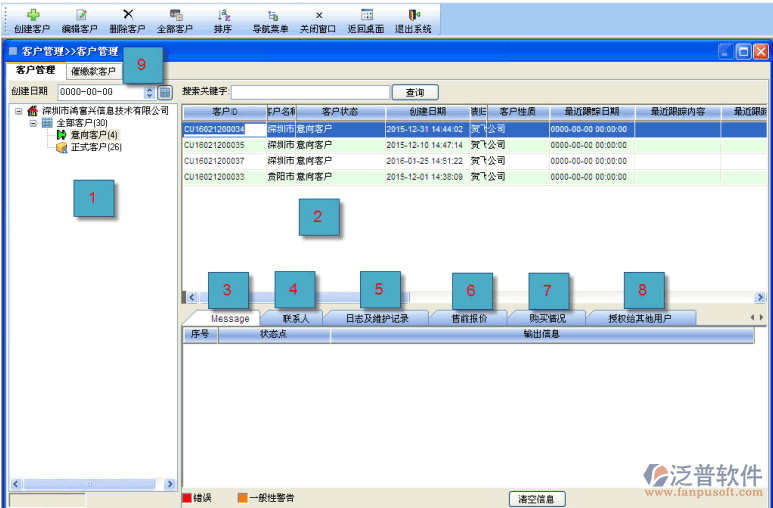Click the 输出信息 column header
Image resolution: width=773 pixels, height=508 pixels.
[542, 334]
